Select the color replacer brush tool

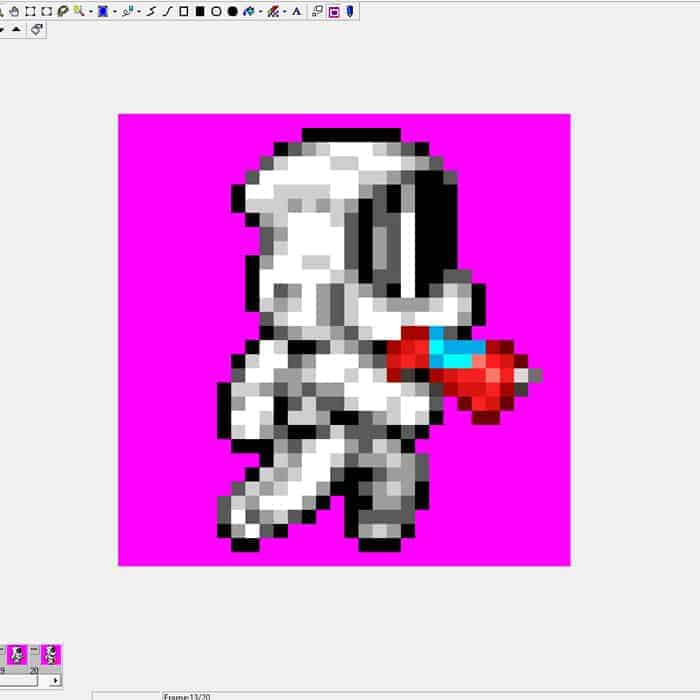pos(128,12)
